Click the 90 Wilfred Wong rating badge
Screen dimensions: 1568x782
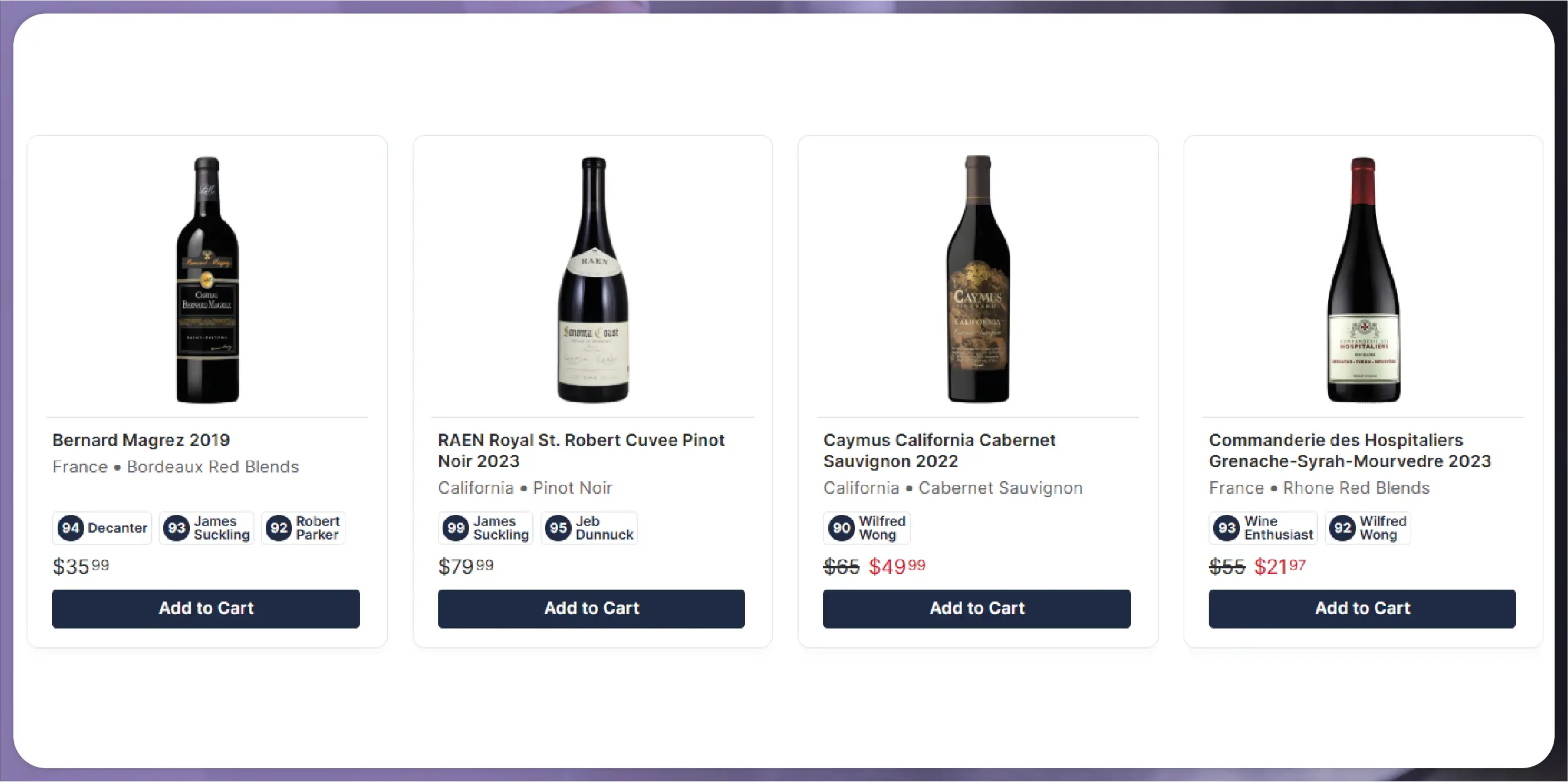(x=866, y=528)
